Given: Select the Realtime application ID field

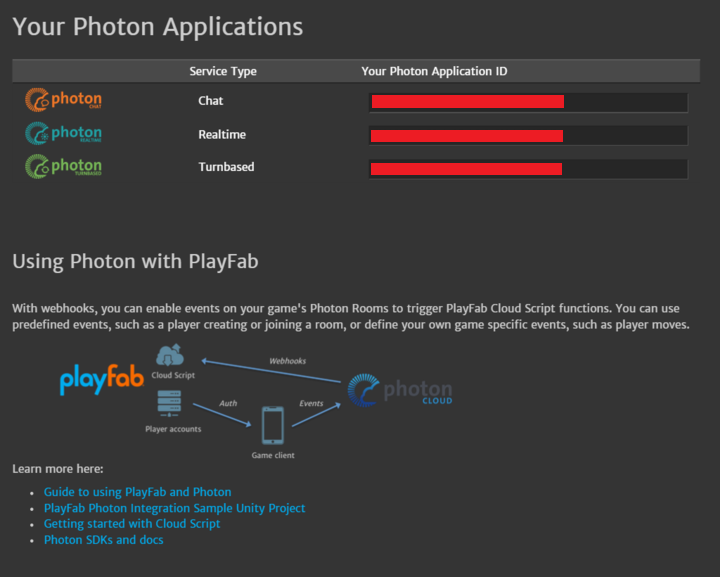Looking at the screenshot, I should click(x=528, y=135).
